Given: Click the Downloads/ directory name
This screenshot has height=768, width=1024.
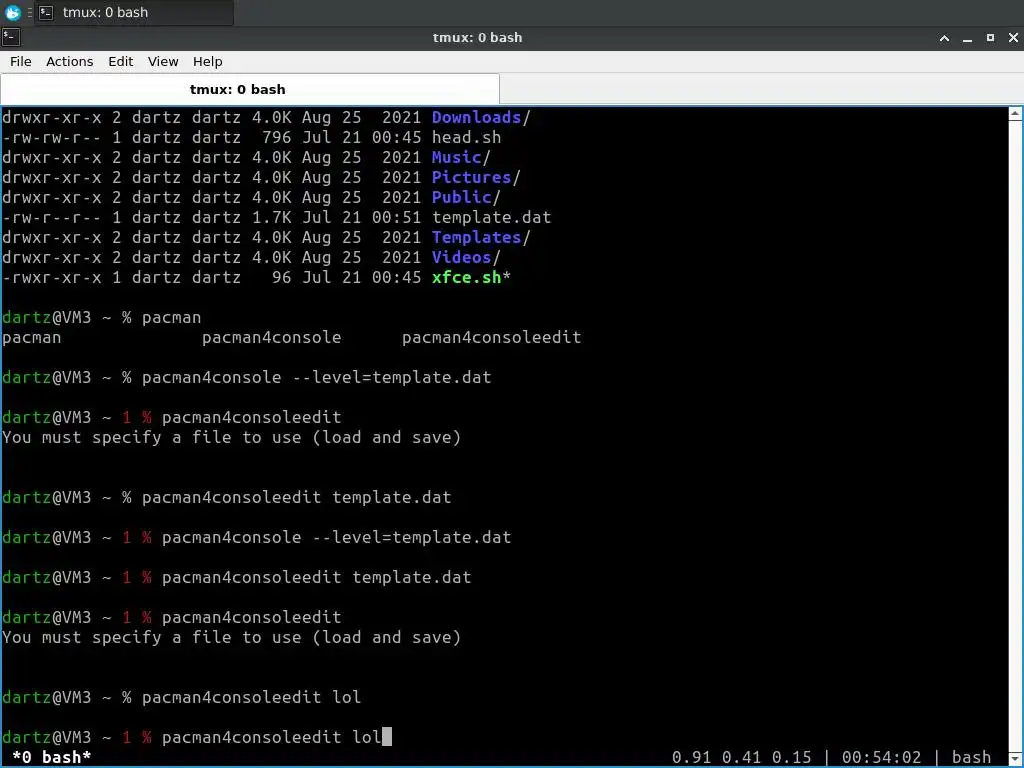Looking at the screenshot, I should (481, 118).
